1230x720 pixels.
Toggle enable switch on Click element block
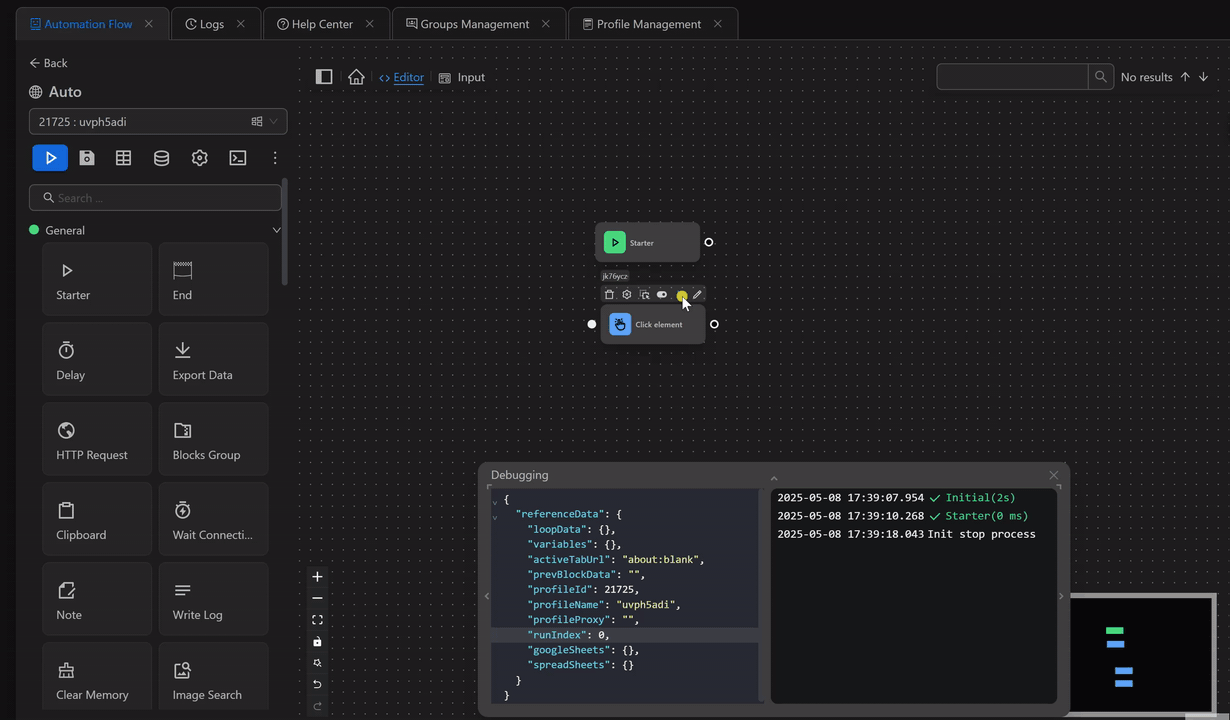coord(662,295)
